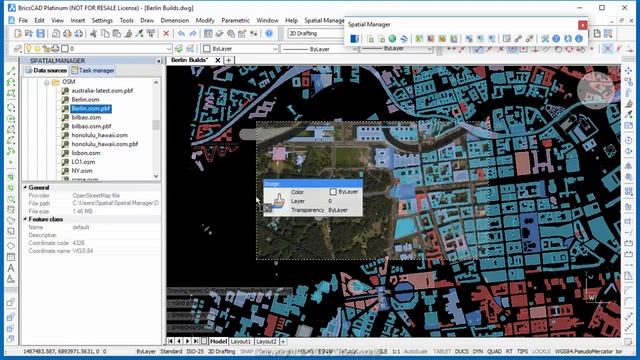The height and width of the screenshot is (360, 640).
Task: Click the Color ByLayer swatch in Image tooltip
Action: click(333, 191)
